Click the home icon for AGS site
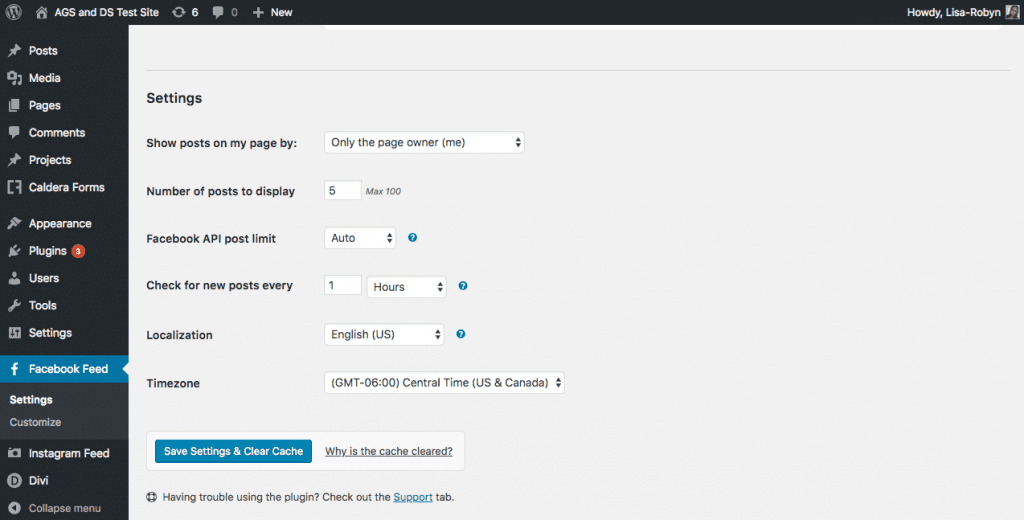Screen dimensions: 1024x520 41,12
